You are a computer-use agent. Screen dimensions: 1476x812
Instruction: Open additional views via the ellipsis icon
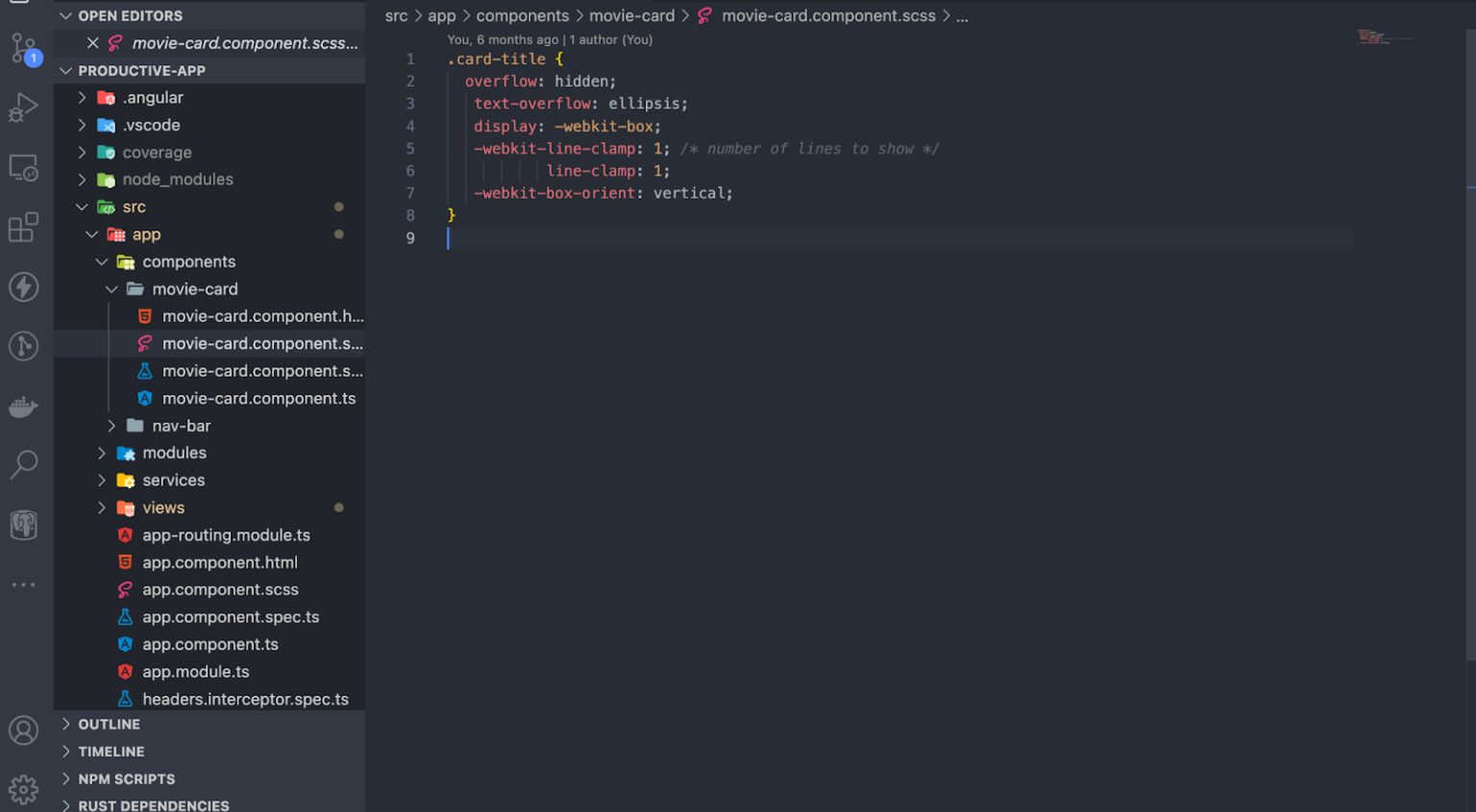point(24,584)
